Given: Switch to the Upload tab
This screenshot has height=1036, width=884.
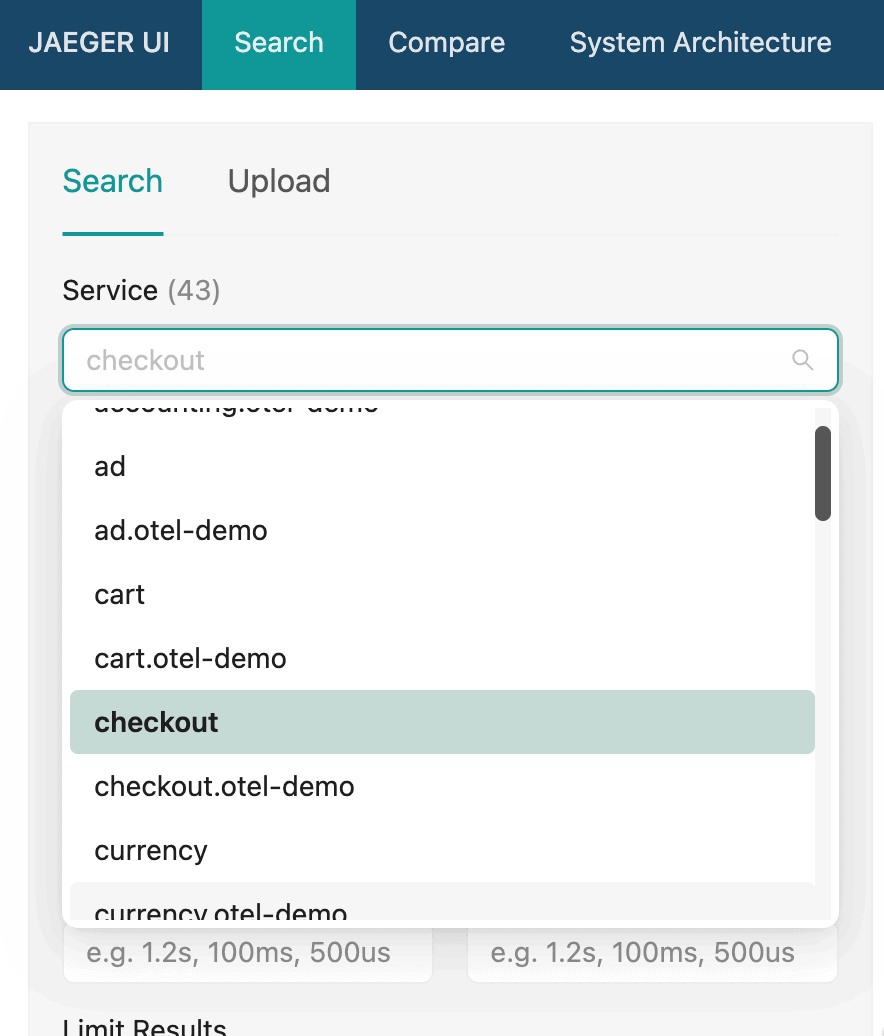Looking at the screenshot, I should pyautogui.click(x=279, y=181).
